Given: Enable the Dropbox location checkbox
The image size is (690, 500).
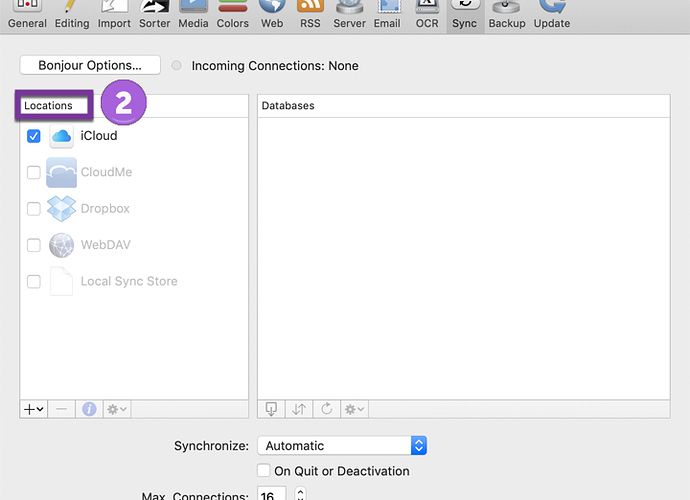Looking at the screenshot, I should click(34, 209).
